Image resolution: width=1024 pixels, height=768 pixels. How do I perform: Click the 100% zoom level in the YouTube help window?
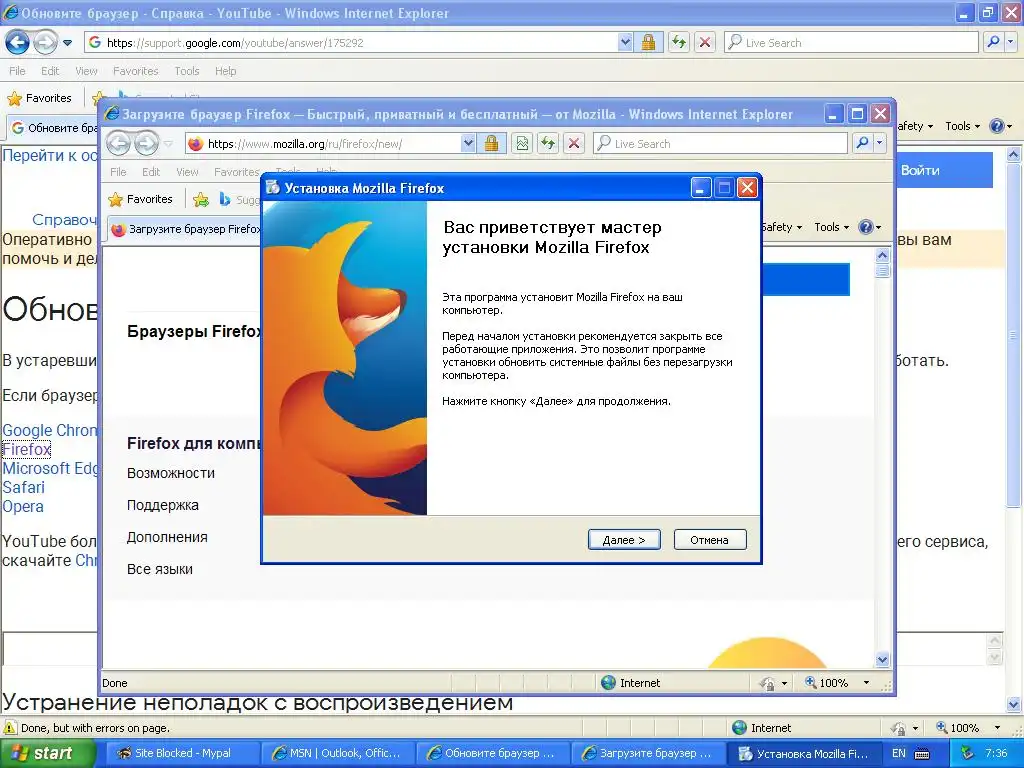(958, 728)
